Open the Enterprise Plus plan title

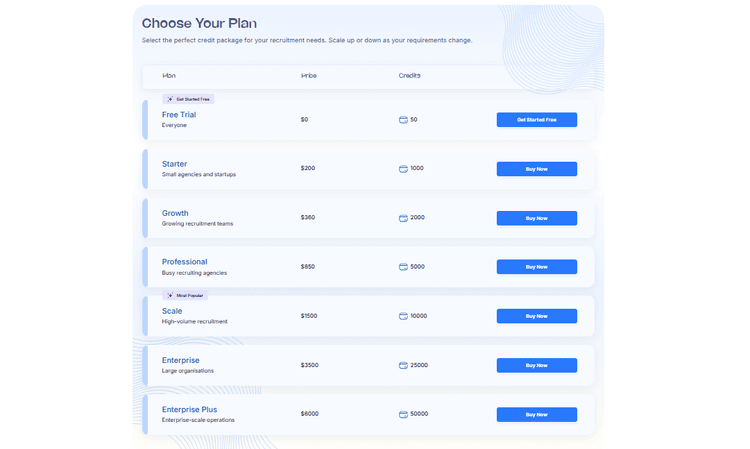tap(189, 409)
